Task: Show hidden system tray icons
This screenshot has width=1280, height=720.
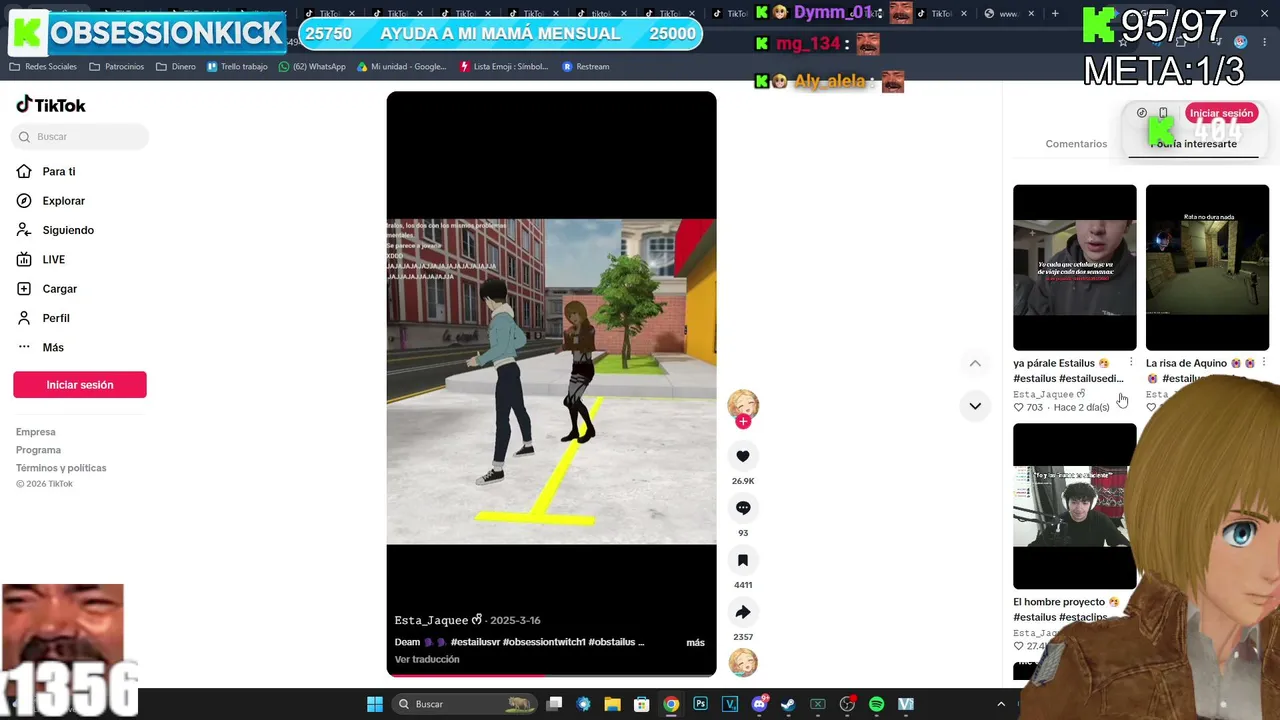Action: (1001, 704)
